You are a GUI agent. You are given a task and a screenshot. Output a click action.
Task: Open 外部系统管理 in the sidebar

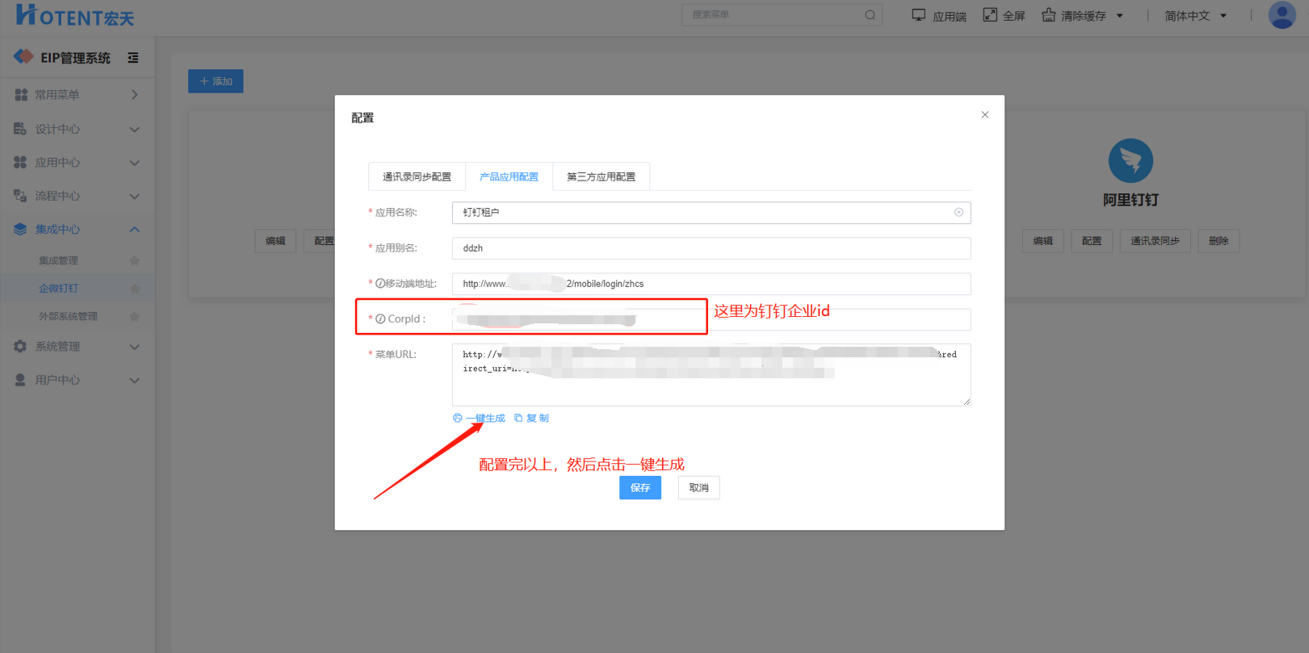coord(68,317)
